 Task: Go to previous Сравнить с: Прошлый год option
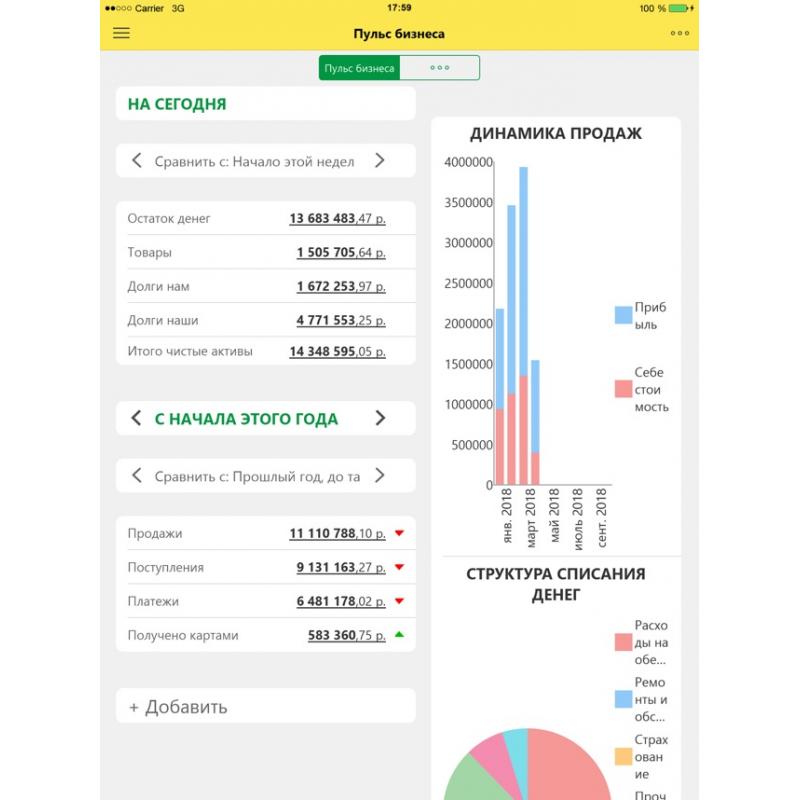coord(136,476)
